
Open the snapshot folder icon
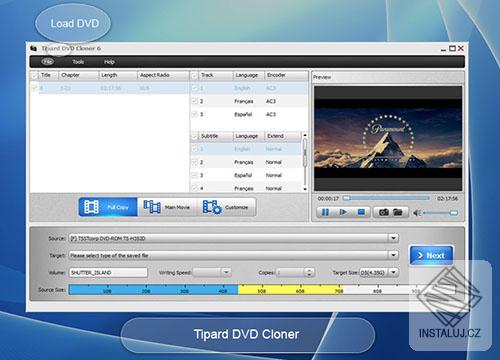point(398,212)
